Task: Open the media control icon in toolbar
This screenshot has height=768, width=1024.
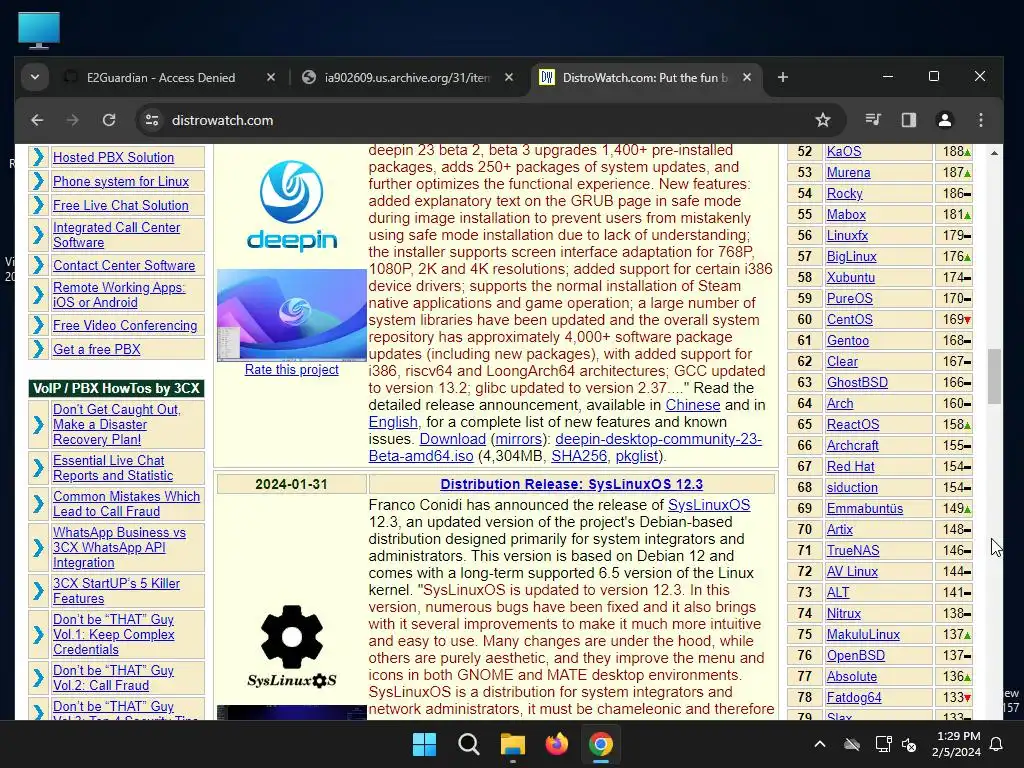Action: click(872, 120)
